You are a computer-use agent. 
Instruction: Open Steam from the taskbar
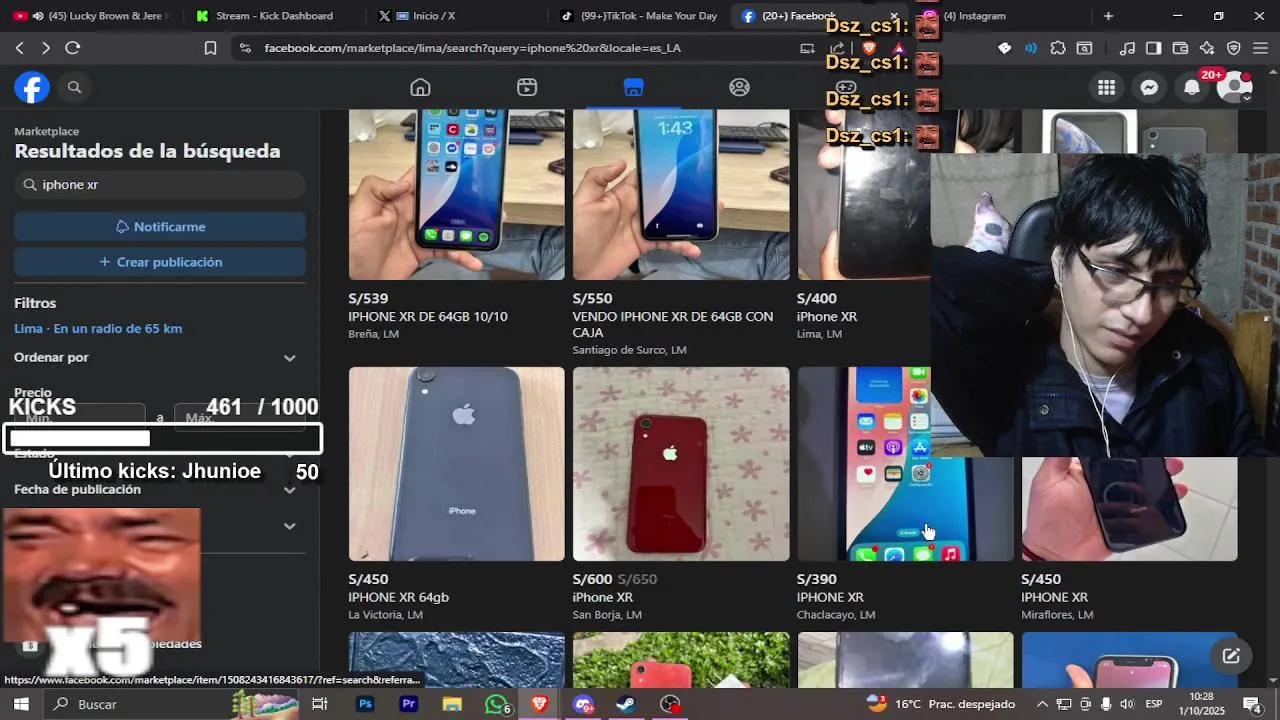[626, 704]
